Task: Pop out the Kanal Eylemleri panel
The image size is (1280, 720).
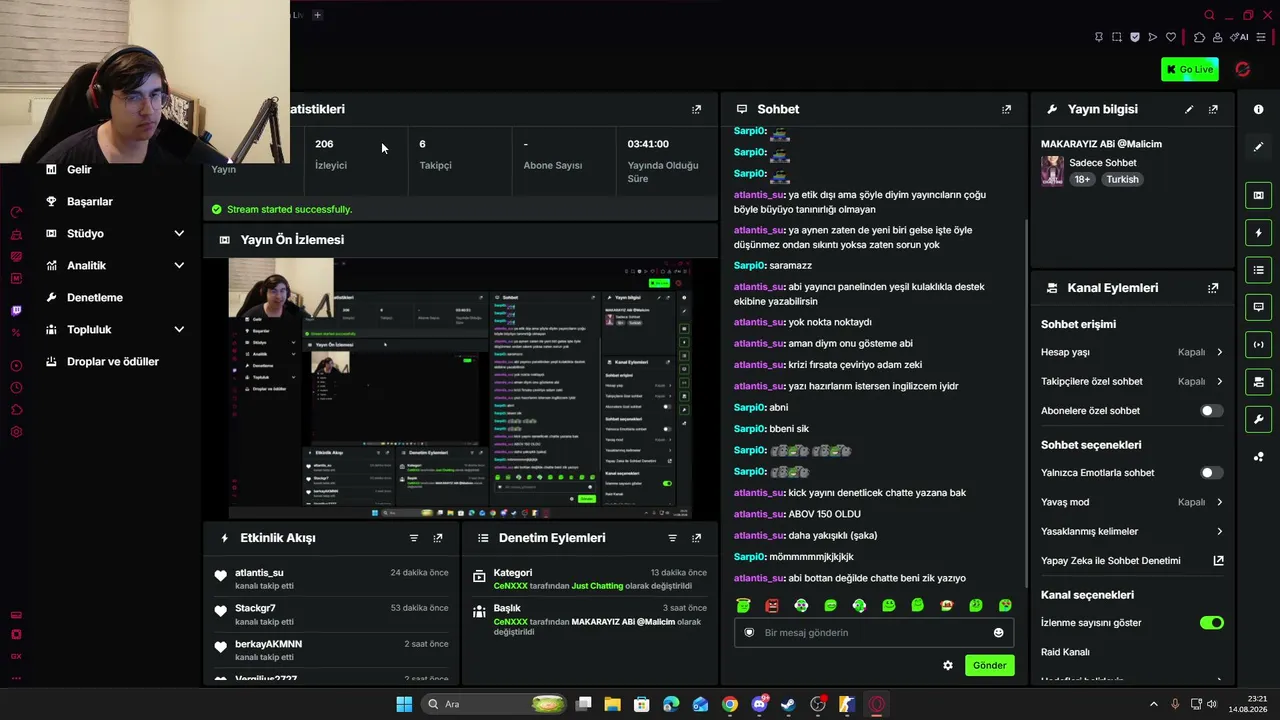Action: point(1213,288)
